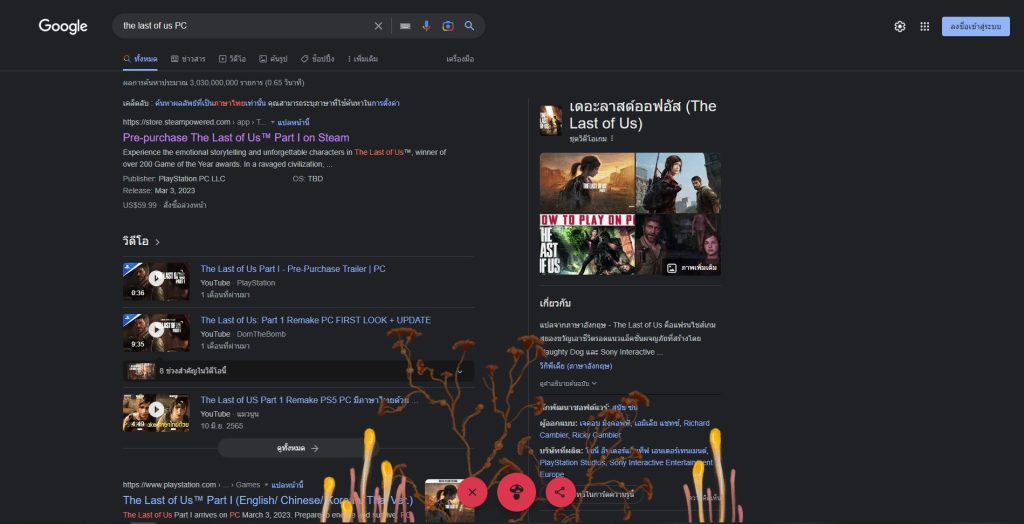This screenshot has width=1024, height=524.
Task: Click the 'Publisher: PlayStation PC LLC' text
Action: [x=174, y=179]
